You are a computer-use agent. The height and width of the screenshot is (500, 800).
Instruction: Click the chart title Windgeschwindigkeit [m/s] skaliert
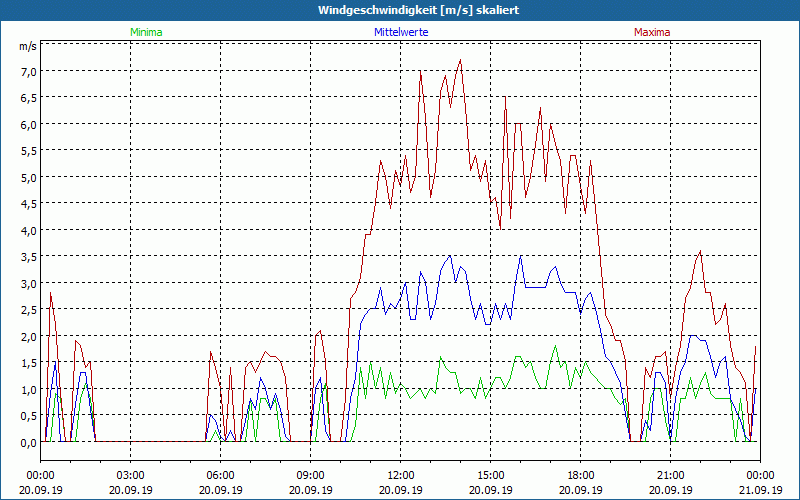418,10
